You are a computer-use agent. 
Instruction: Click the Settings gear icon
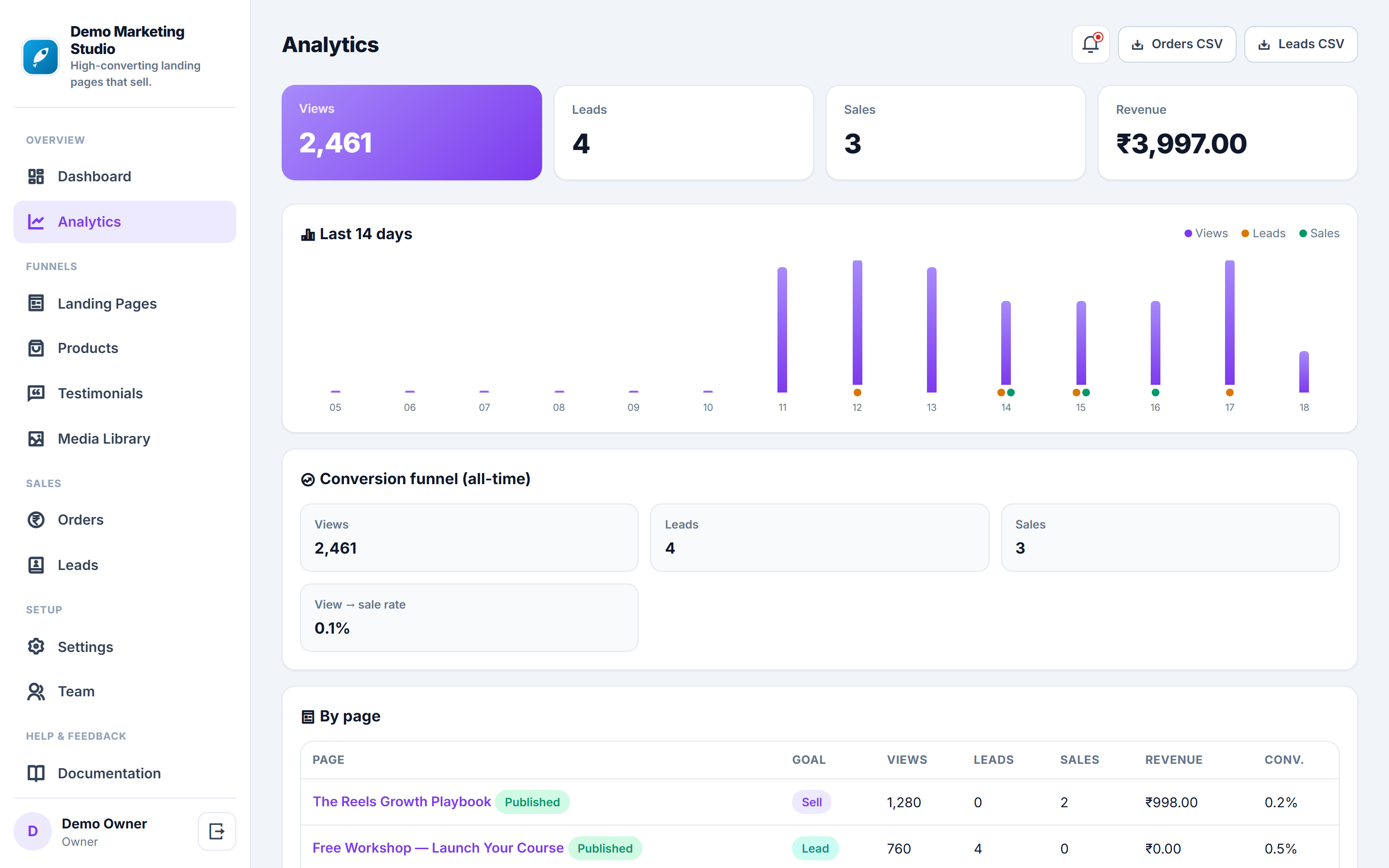click(x=36, y=646)
